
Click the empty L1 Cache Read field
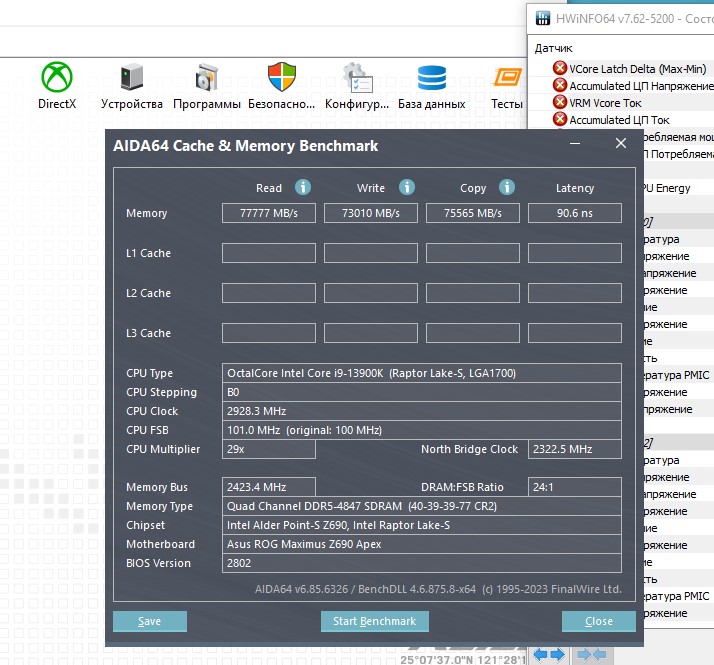coord(269,253)
